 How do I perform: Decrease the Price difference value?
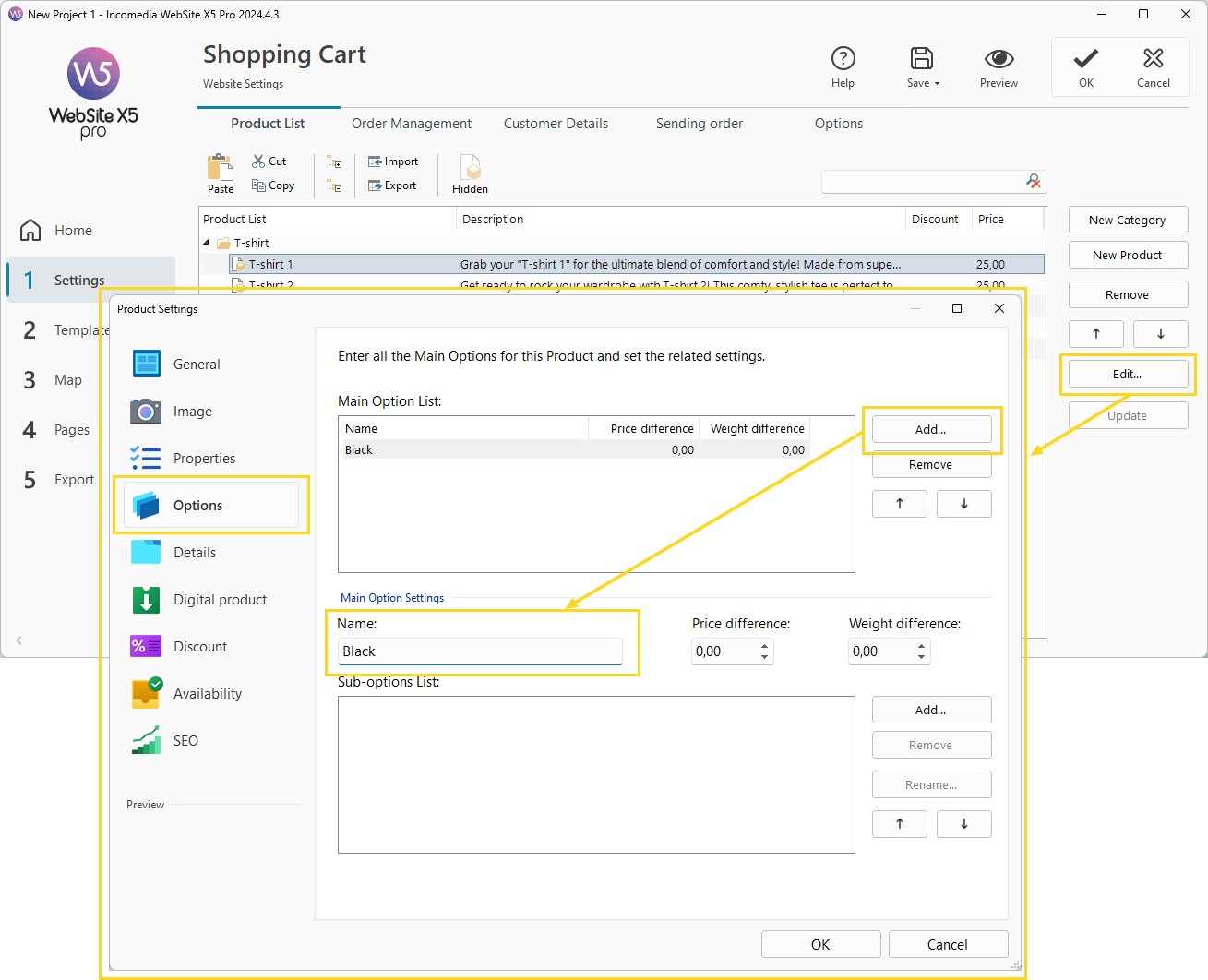coord(764,657)
